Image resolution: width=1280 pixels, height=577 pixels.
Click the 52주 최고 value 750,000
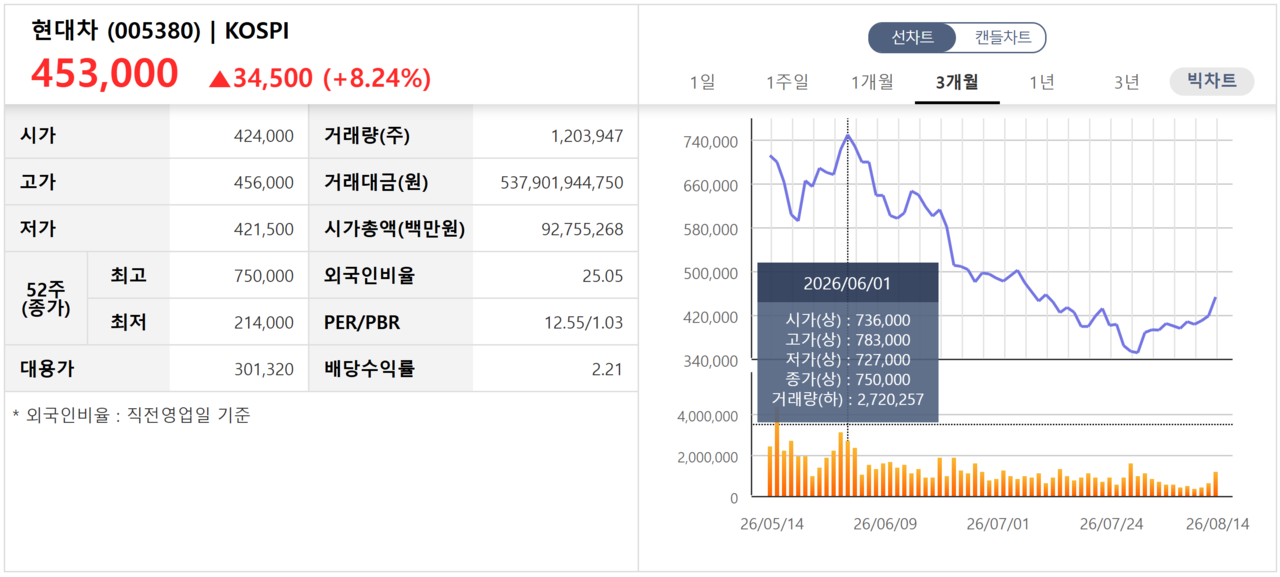[x=265, y=276]
